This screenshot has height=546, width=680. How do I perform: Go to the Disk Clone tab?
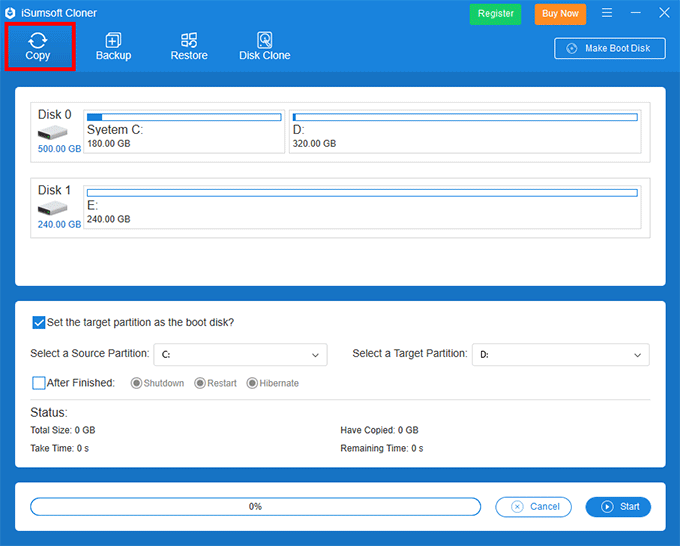tap(265, 46)
